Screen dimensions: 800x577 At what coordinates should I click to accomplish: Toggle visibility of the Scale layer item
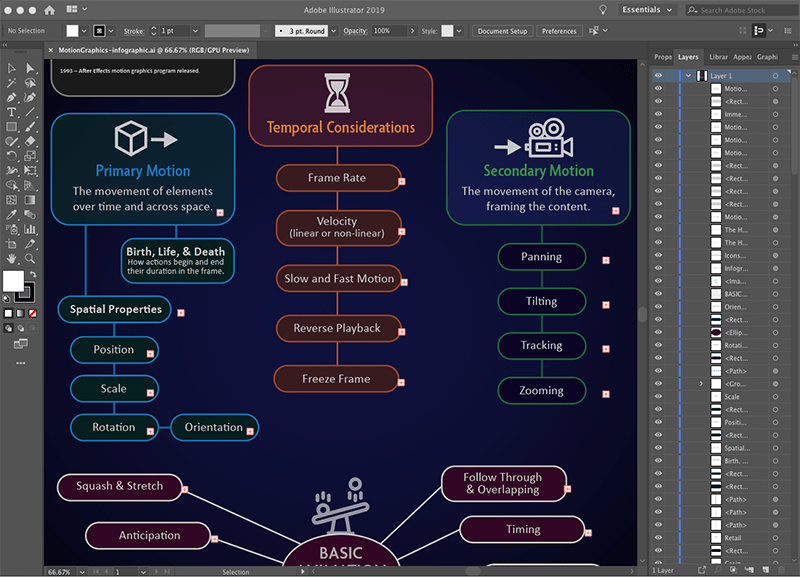click(658, 397)
